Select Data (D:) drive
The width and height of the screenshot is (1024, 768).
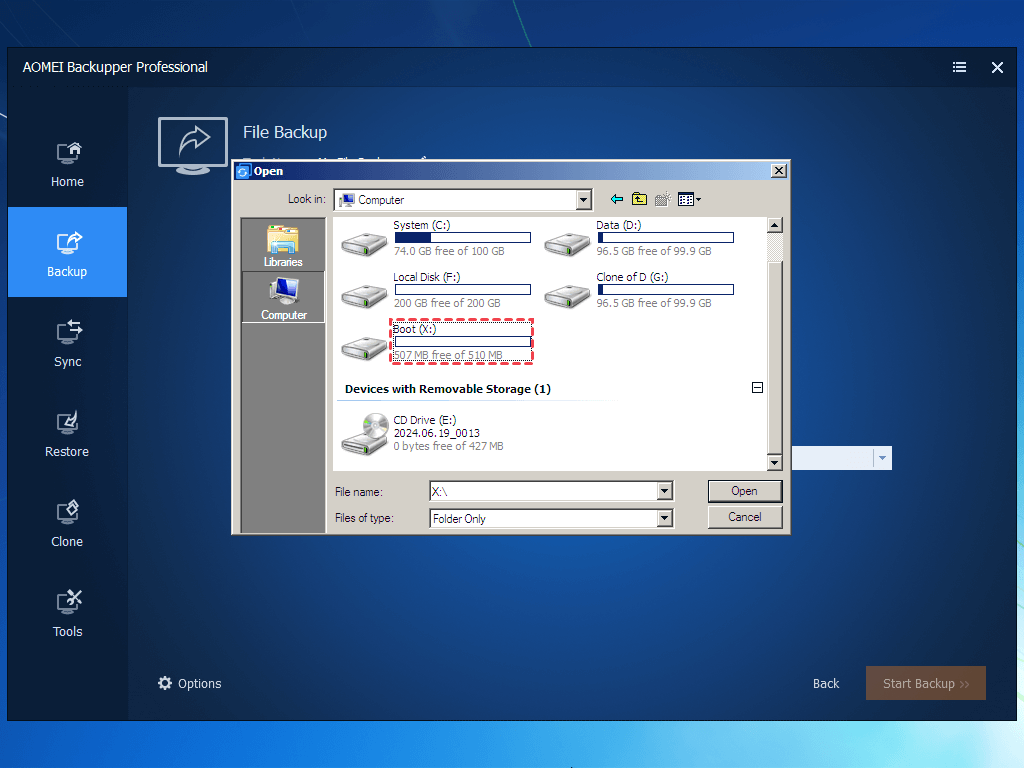(x=639, y=238)
